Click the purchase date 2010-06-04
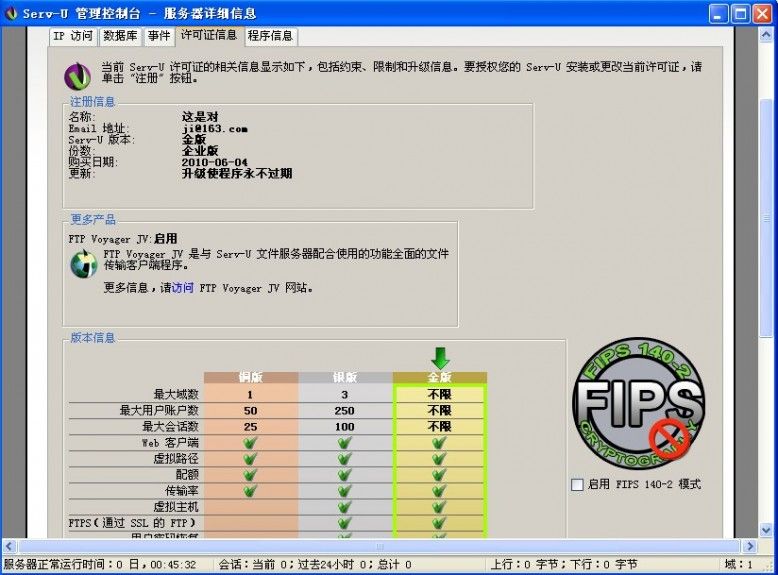 (214, 162)
